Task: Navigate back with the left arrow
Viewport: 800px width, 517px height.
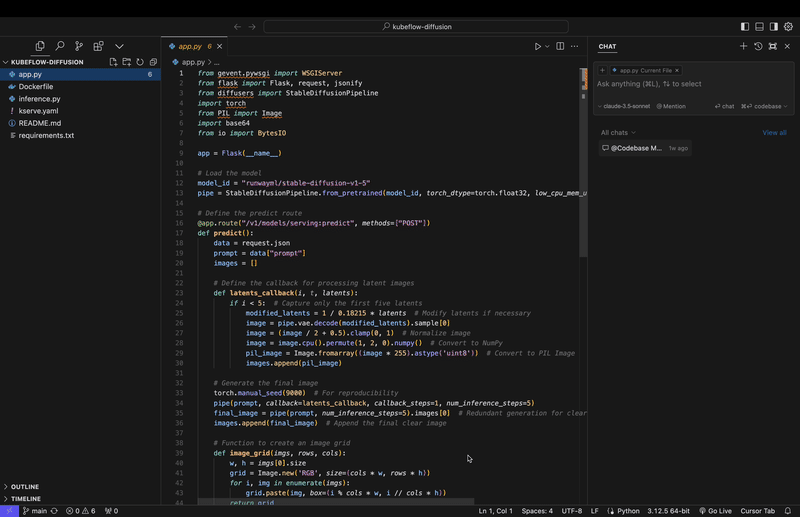Action: point(237,27)
